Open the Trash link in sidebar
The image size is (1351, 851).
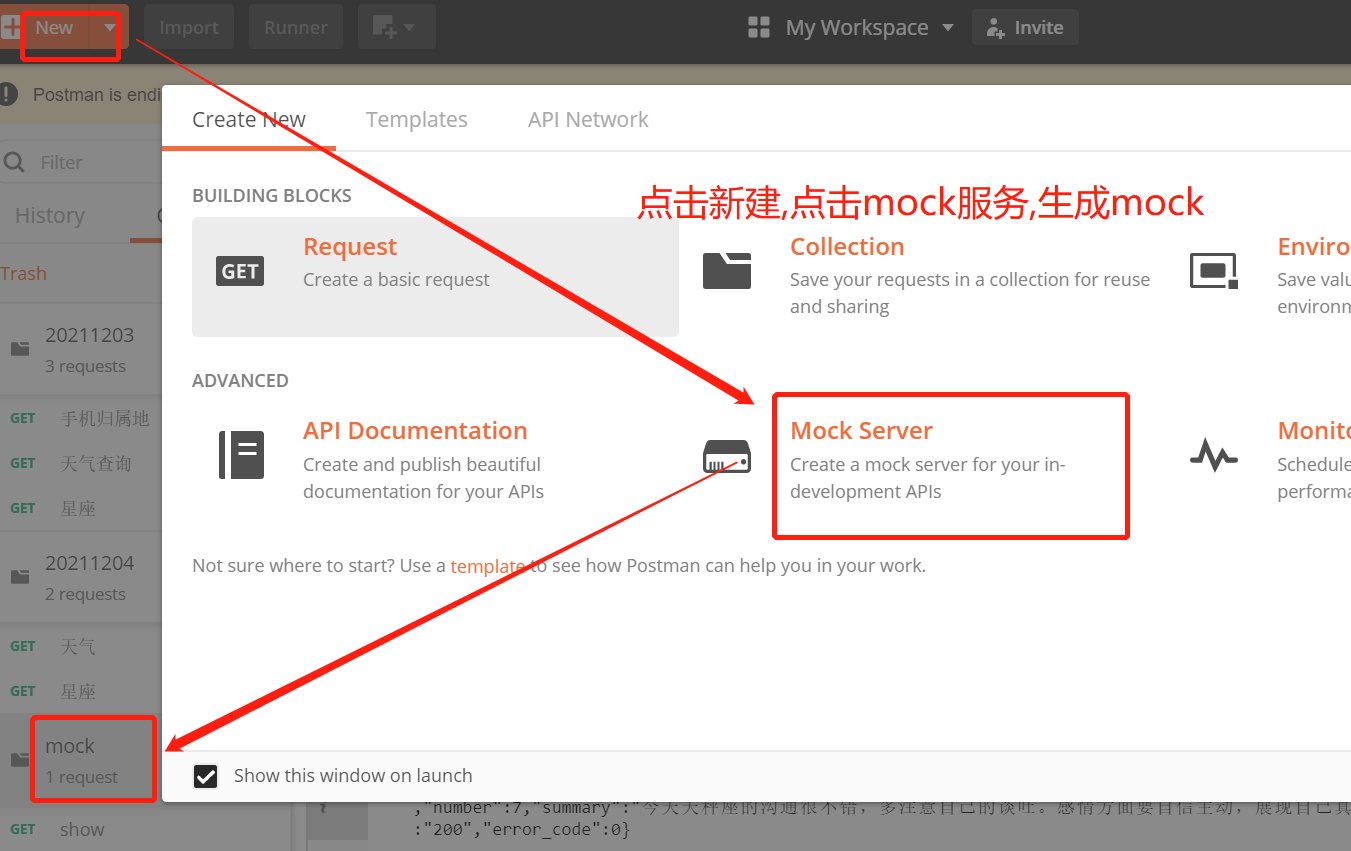coord(23,274)
